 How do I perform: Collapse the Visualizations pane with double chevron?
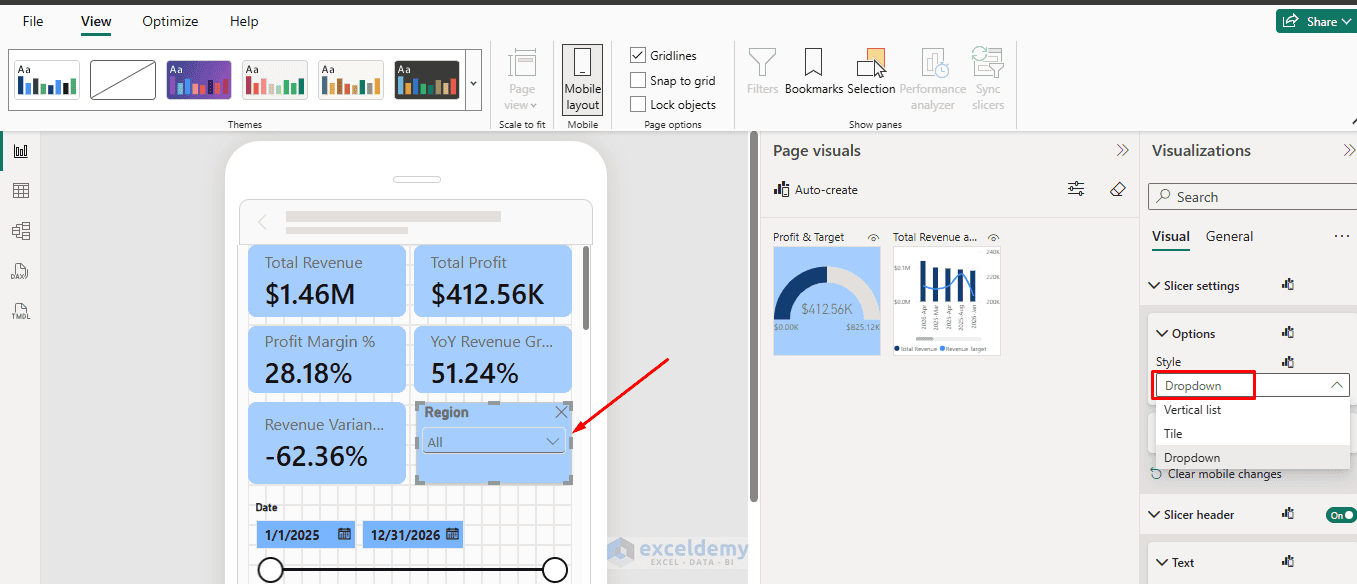1349,151
